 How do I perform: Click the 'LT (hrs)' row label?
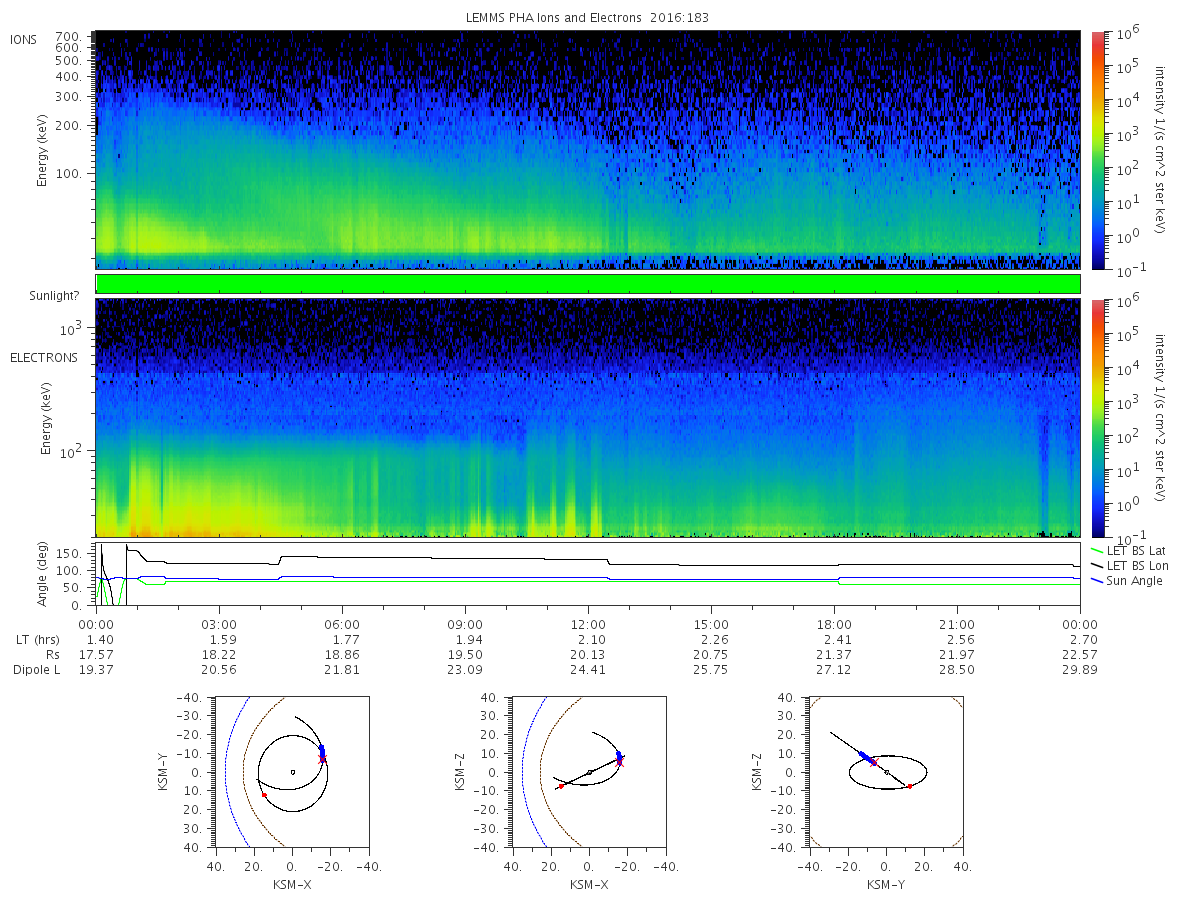(37, 640)
